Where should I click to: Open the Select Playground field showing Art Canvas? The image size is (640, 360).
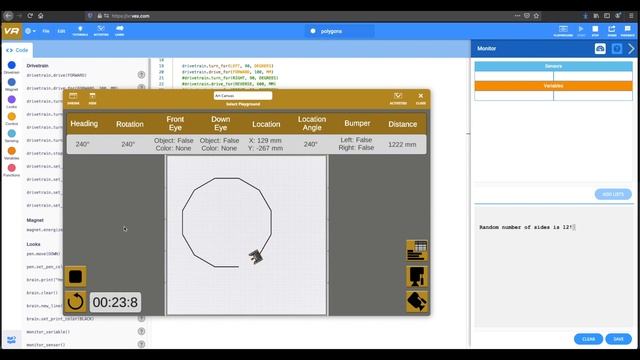[x=243, y=96]
